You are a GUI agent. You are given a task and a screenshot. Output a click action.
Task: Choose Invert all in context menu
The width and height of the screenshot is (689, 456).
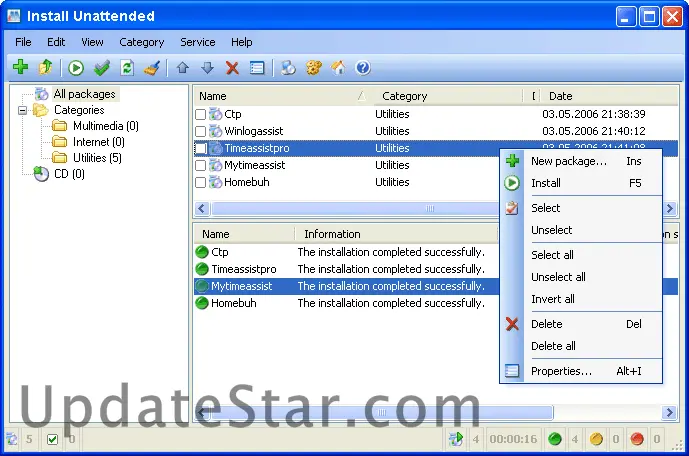pos(581,299)
